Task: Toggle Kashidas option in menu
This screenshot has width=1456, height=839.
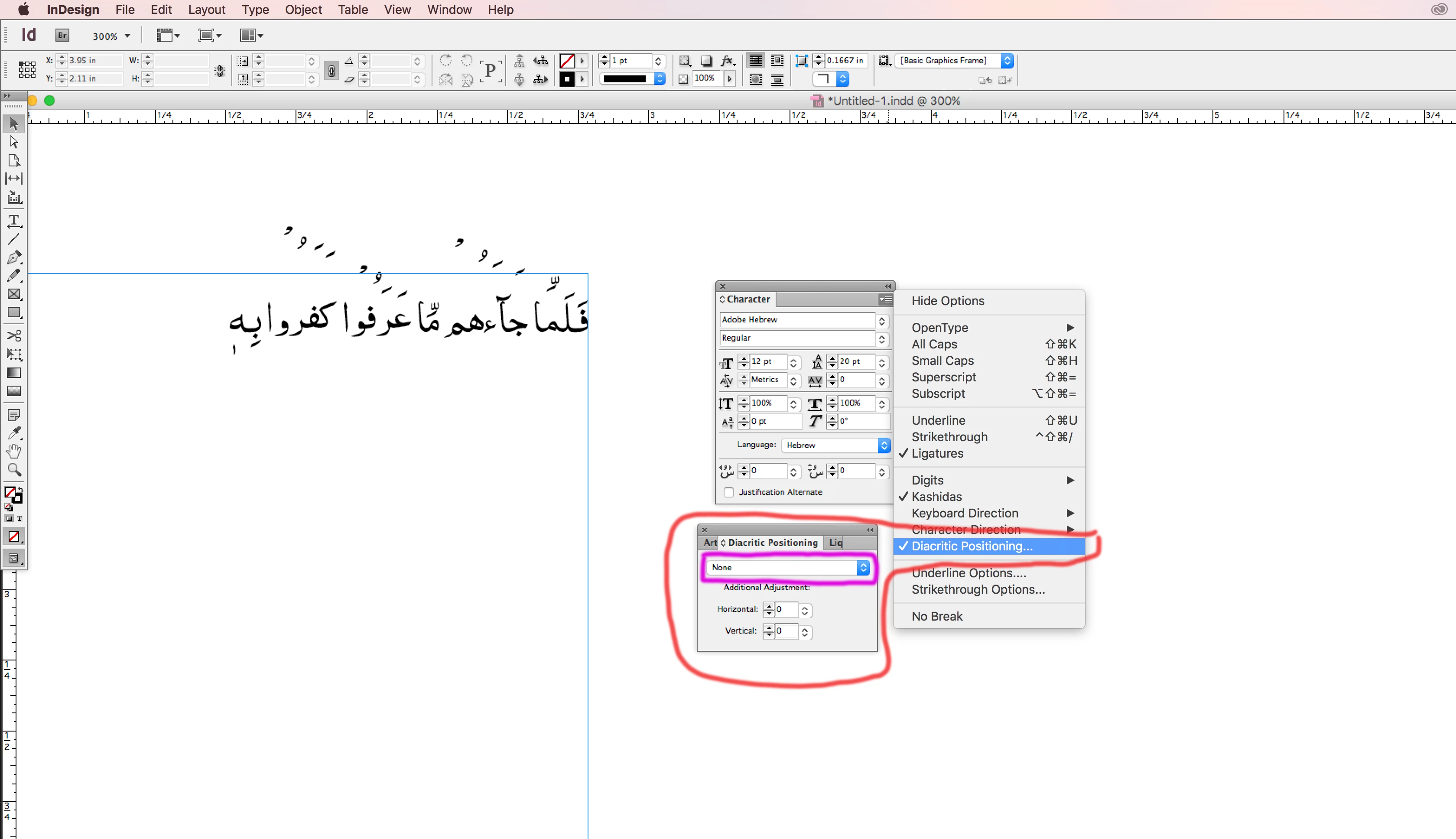Action: 936,497
